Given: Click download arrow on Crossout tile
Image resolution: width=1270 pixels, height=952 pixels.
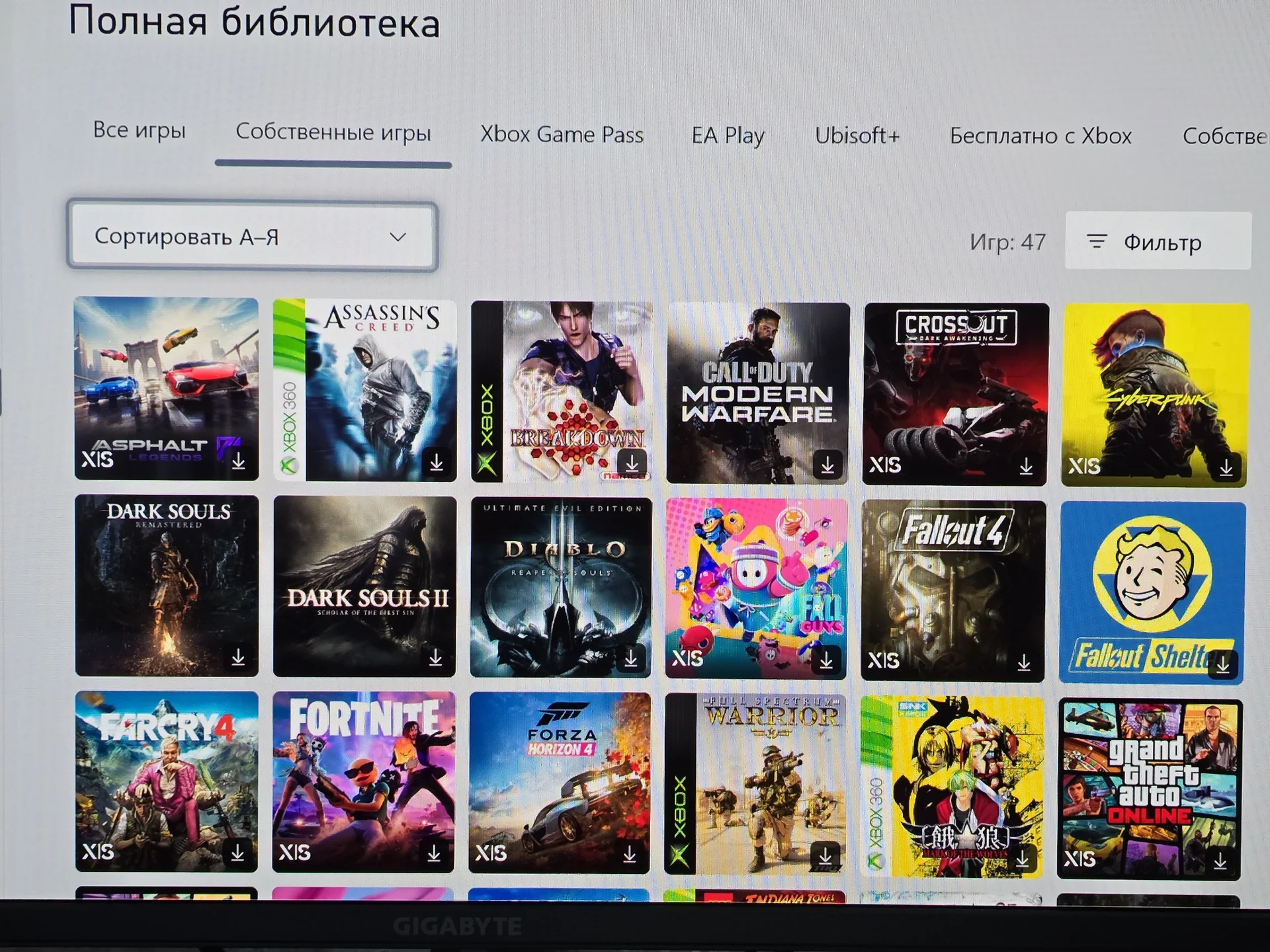Looking at the screenshot, I should point(1026,467).
